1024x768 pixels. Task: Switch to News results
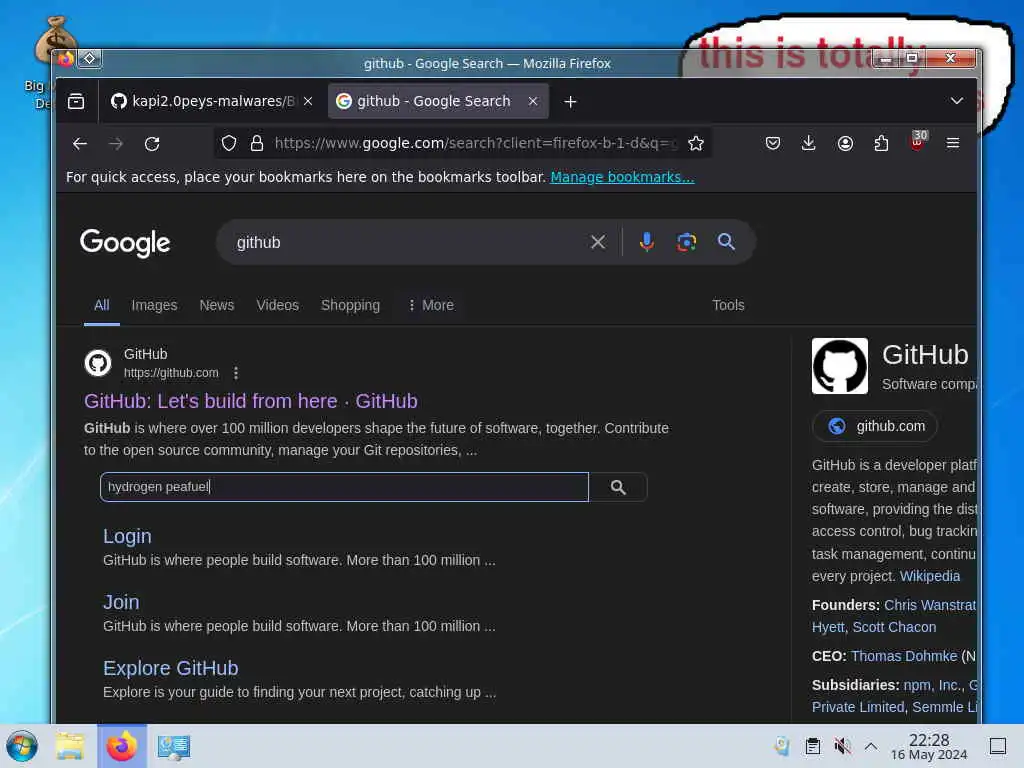[216, 305]
